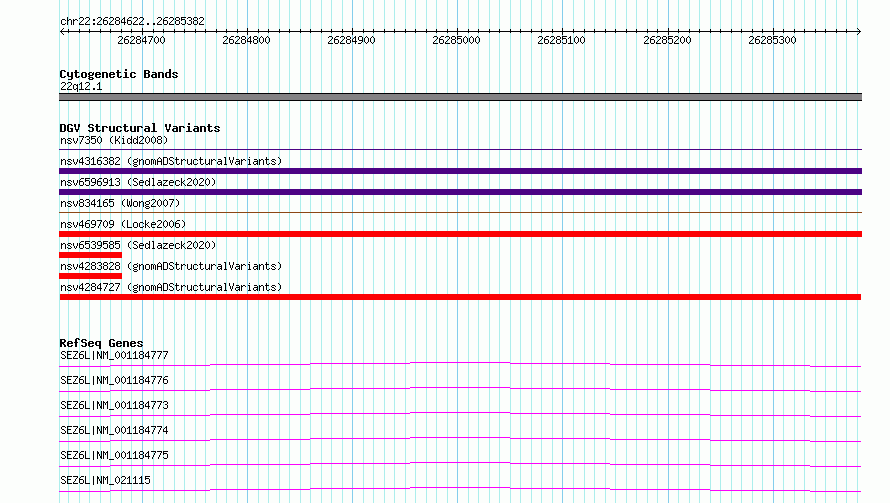Viewport: 890px width, 503px height.
Task: Open variant nsv6596913 (Sedlazeck2020) label
Action: (x=138, y=182)
